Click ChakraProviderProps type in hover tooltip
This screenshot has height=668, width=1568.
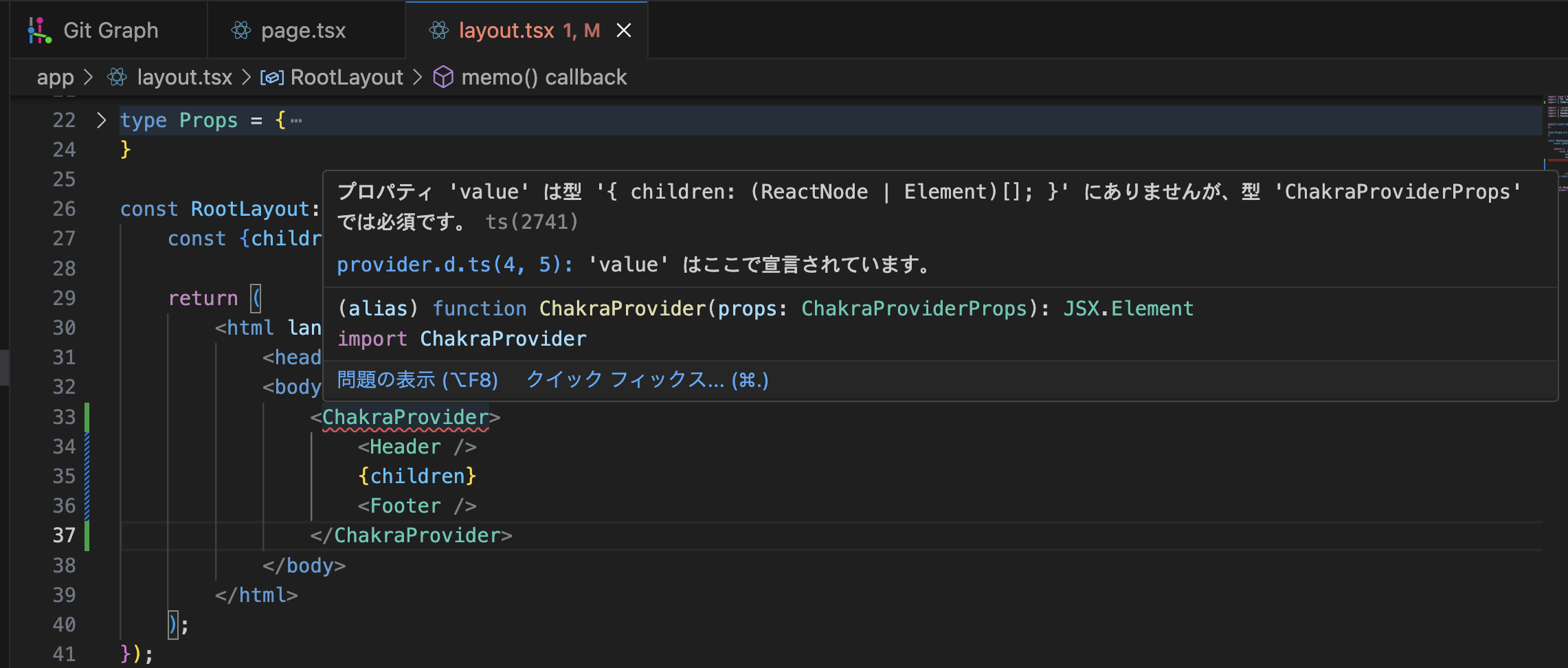[x=914, y=309]
